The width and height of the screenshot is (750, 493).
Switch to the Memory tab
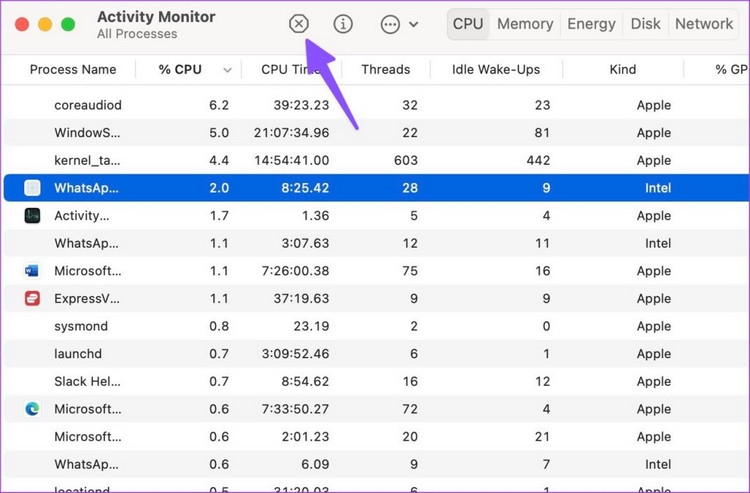525,24
